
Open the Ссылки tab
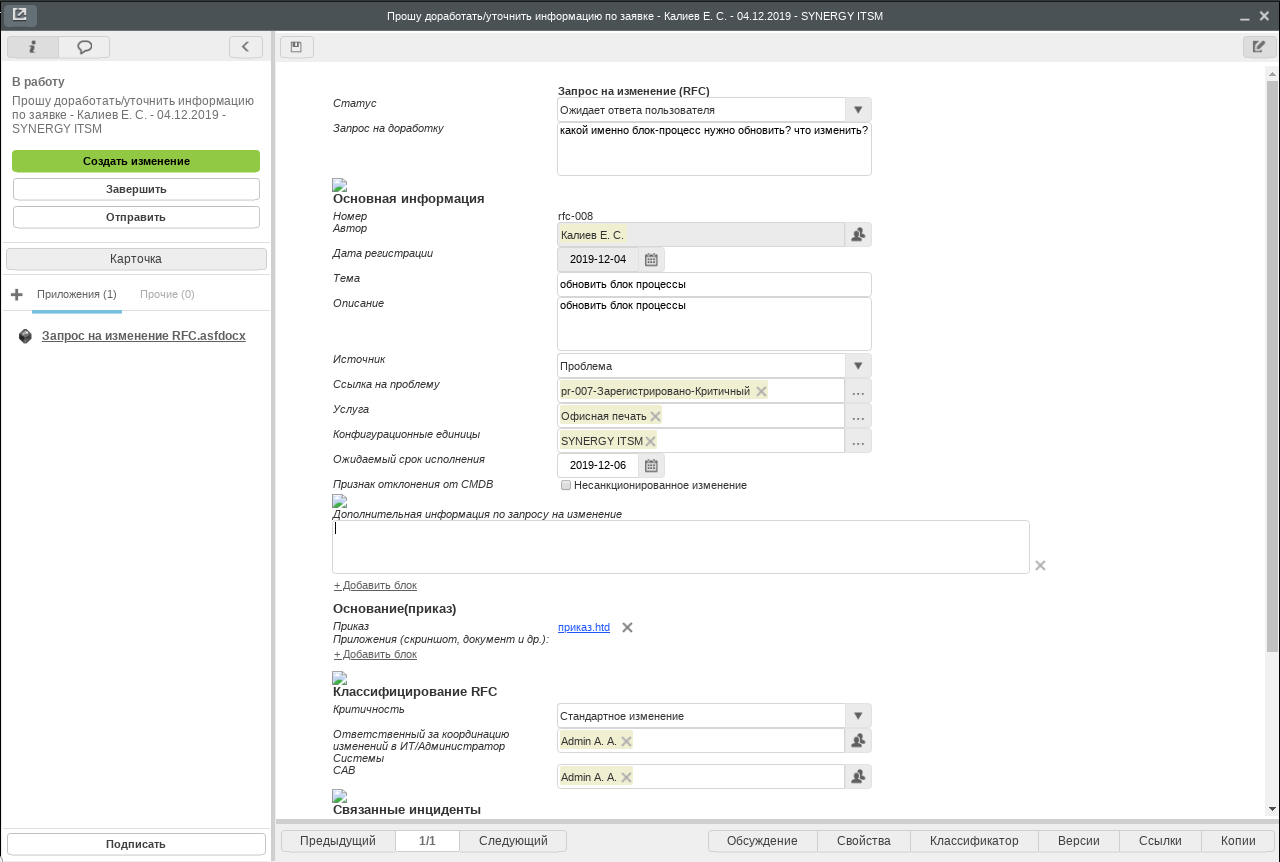tap(1160, 841)
